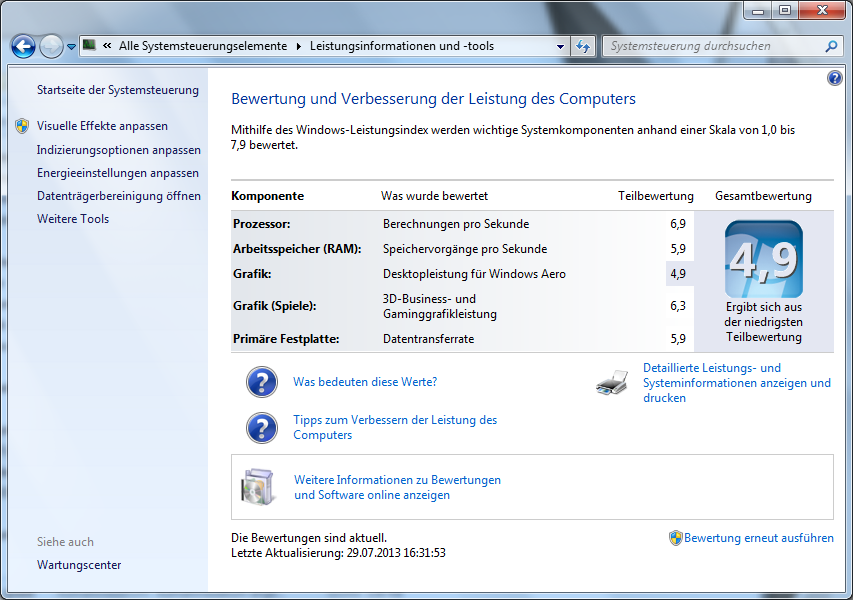Image resolution: width=853 pixels, height=600 pixels.
Task: Open the recent pages dropdown arrow
Action: 71,47
